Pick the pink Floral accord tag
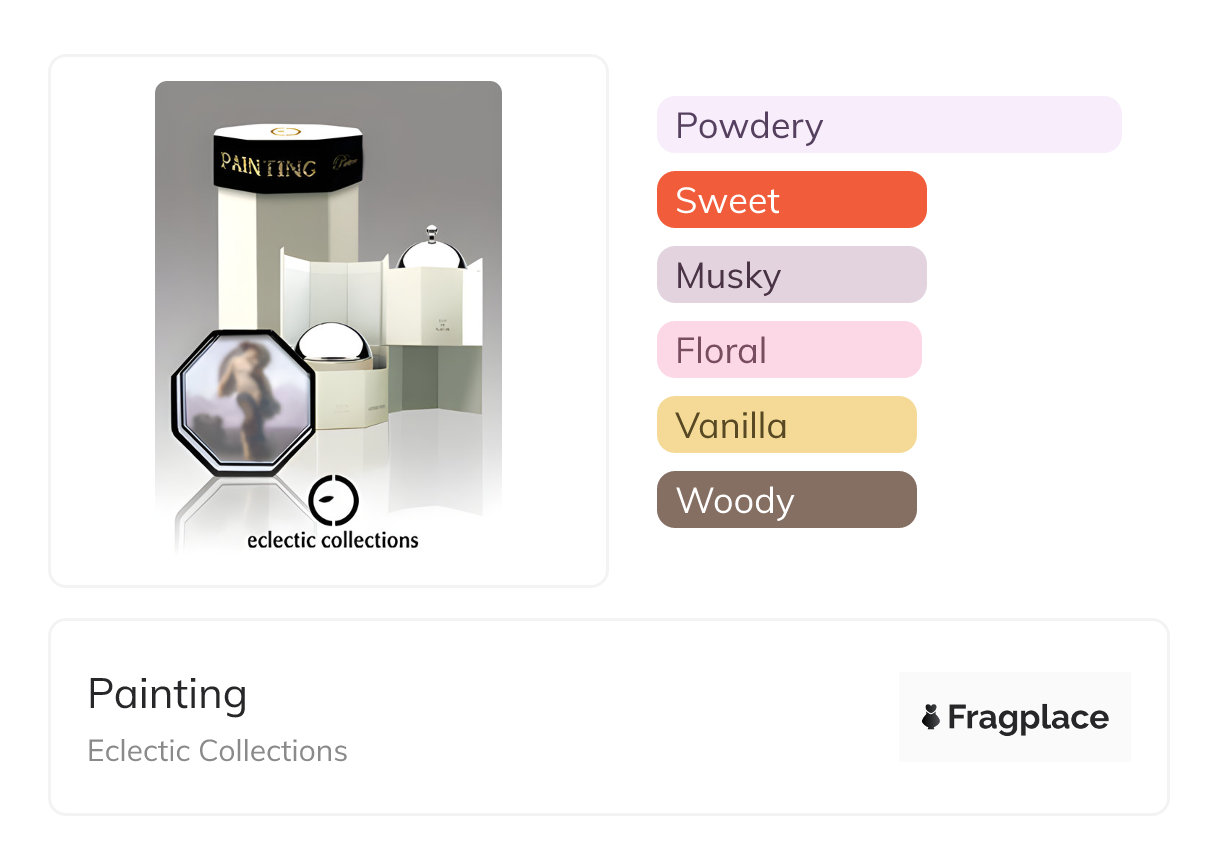 click(x=788, y=350)
